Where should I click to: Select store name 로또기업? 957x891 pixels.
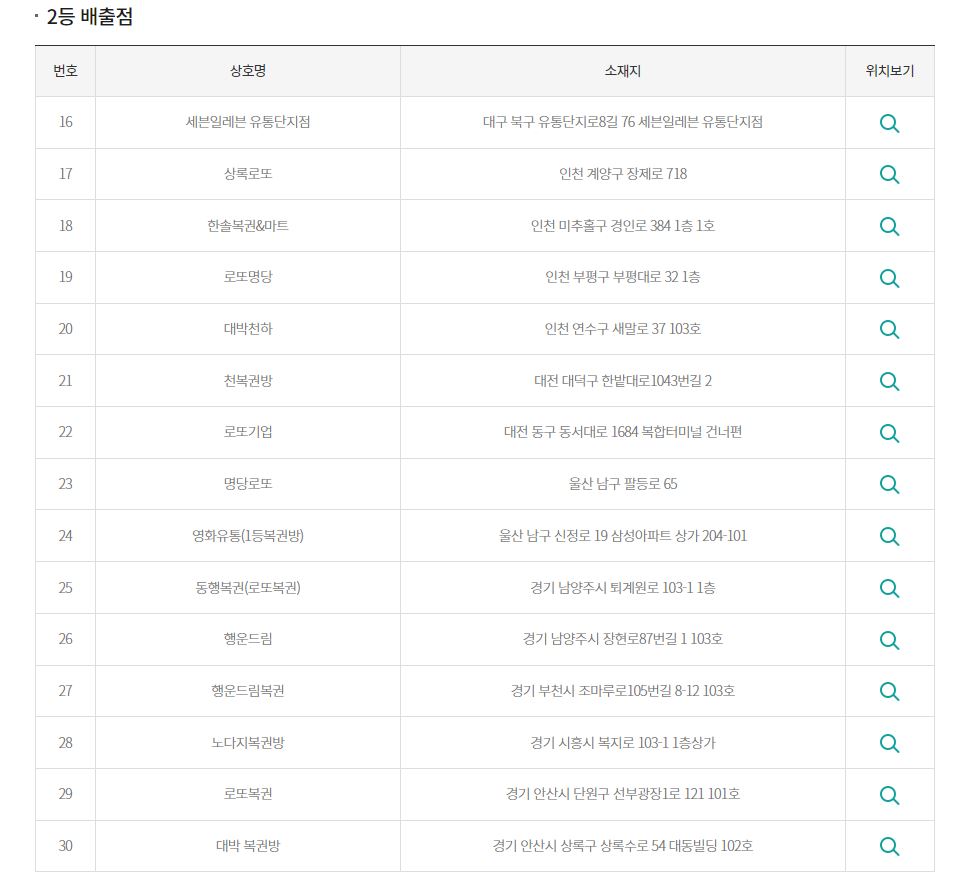[248, 432]
